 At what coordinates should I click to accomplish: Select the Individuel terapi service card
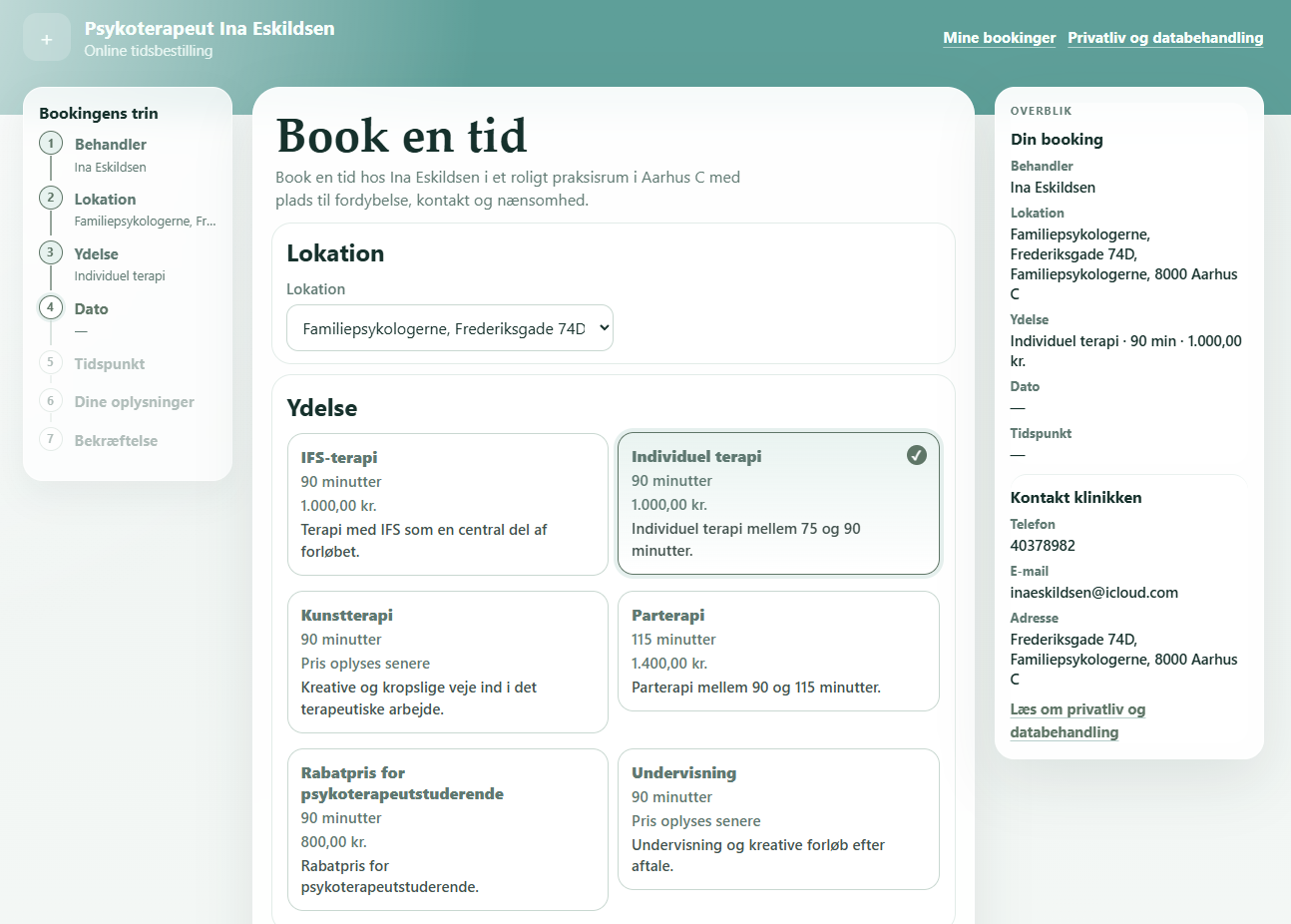pyautogui.click(x=778, y=503)
